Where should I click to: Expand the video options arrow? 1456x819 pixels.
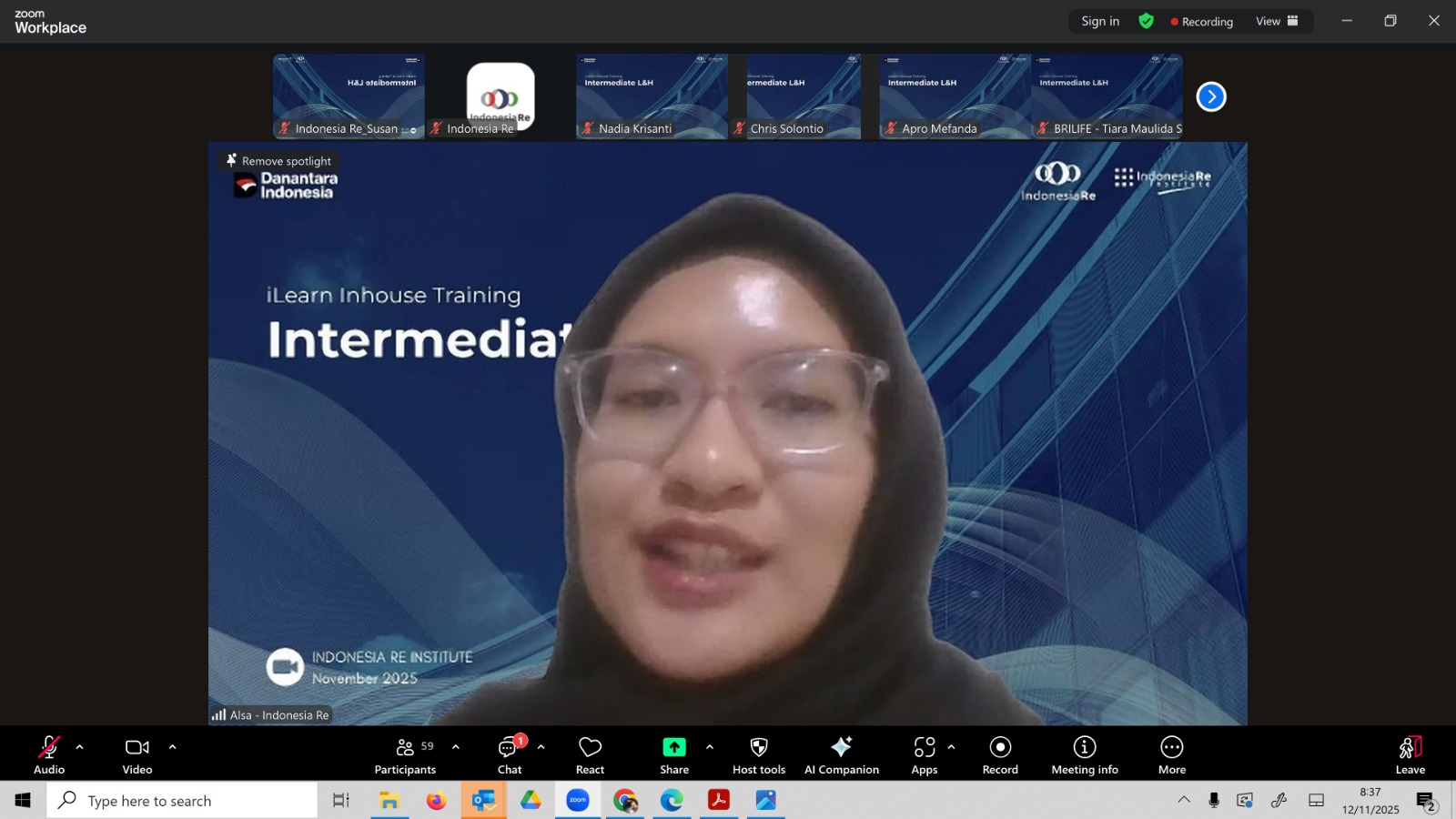[172, 747]
